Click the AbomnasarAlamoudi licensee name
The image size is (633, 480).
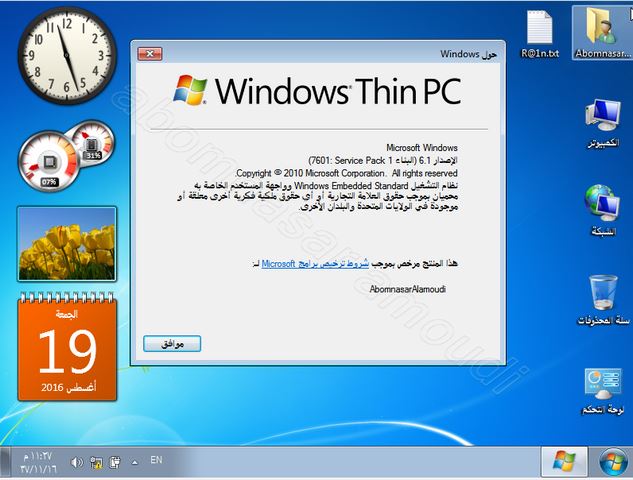408,289
